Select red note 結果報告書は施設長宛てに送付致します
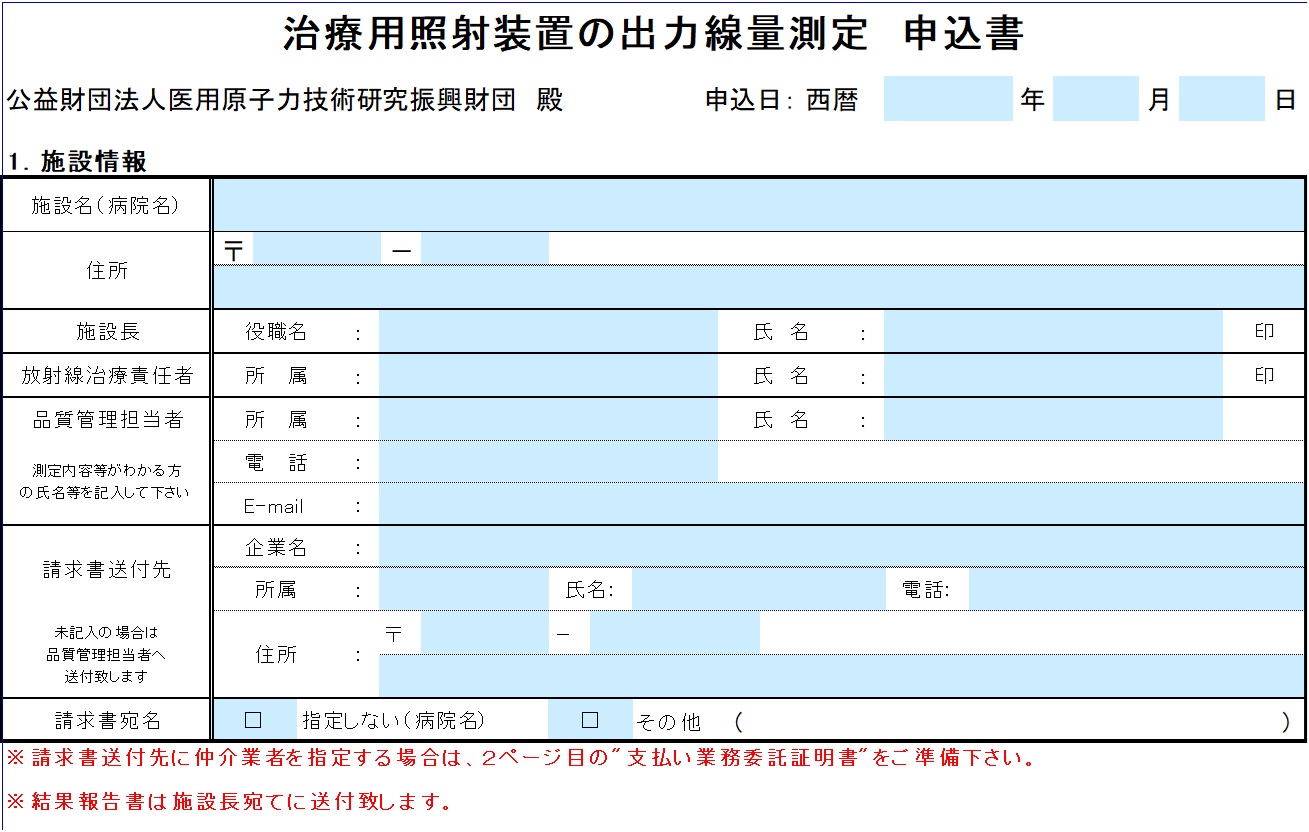Viewport: 1309px width, 832px height. click(x=229, y=801)
